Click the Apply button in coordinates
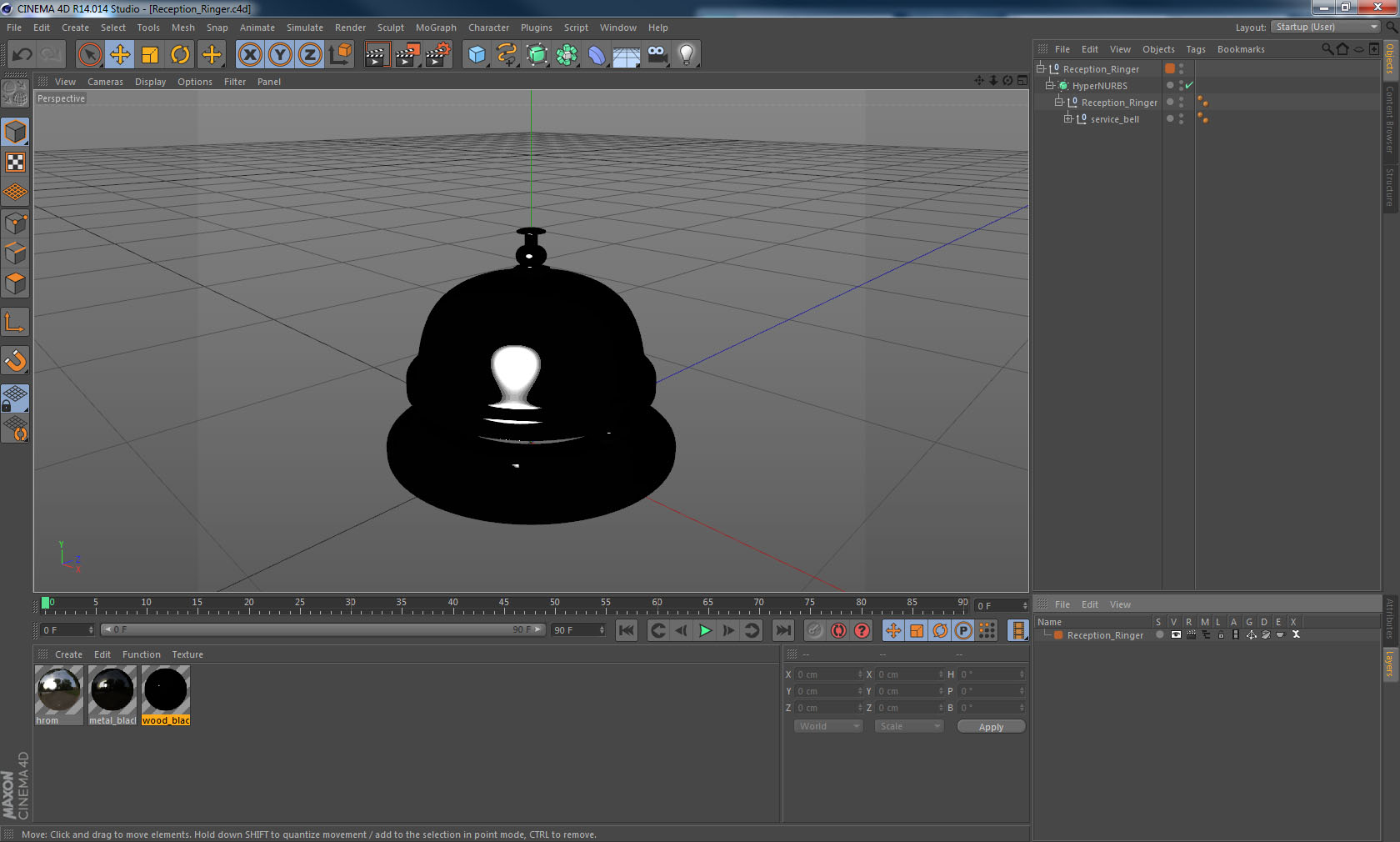The width and height of the screenshot is (1400, 842). click(991, 727)
